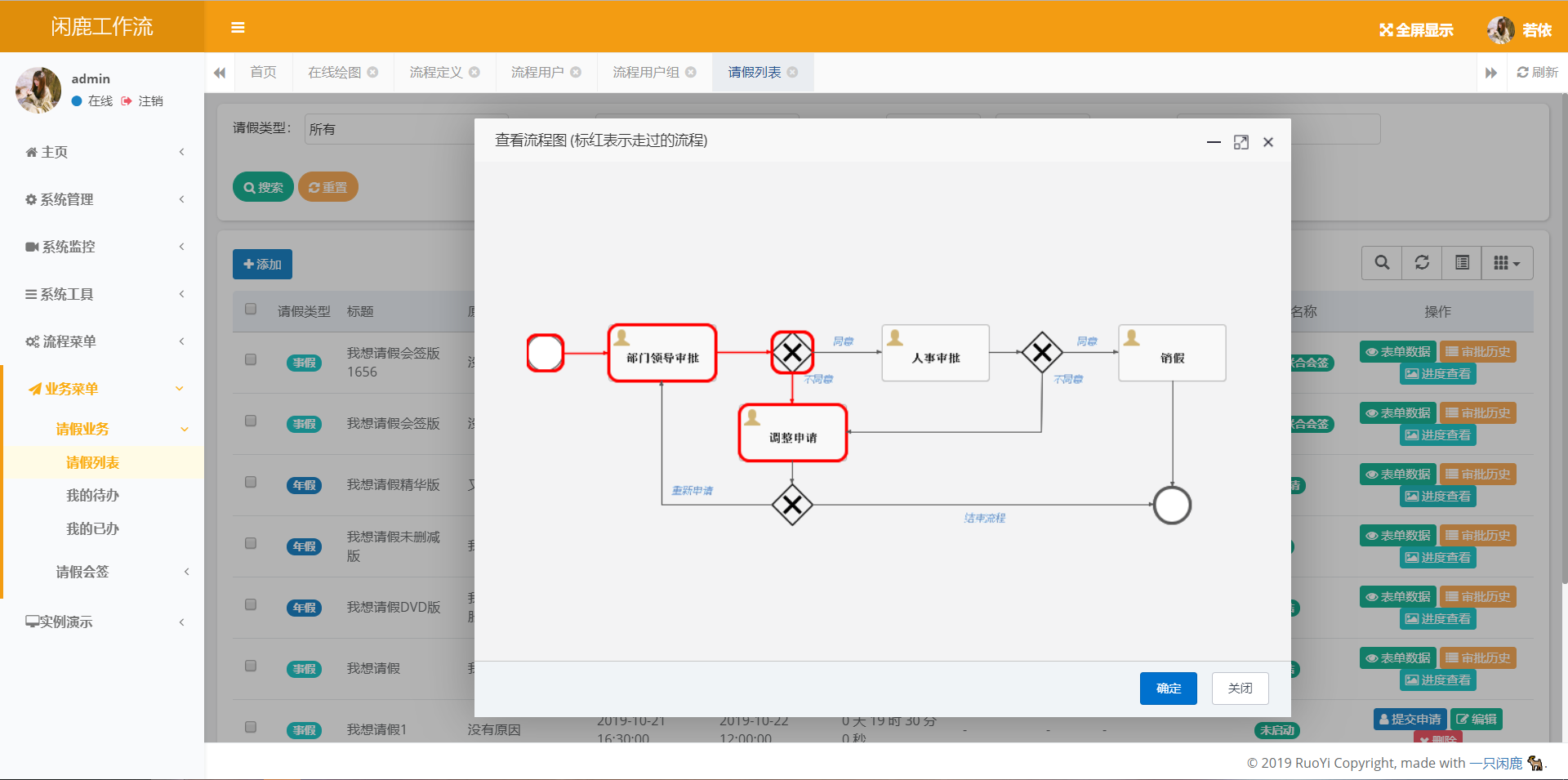Click the table search toggle icon
The width and height of the screenshot is (1568, 780).
click(x=1382, y=263)
